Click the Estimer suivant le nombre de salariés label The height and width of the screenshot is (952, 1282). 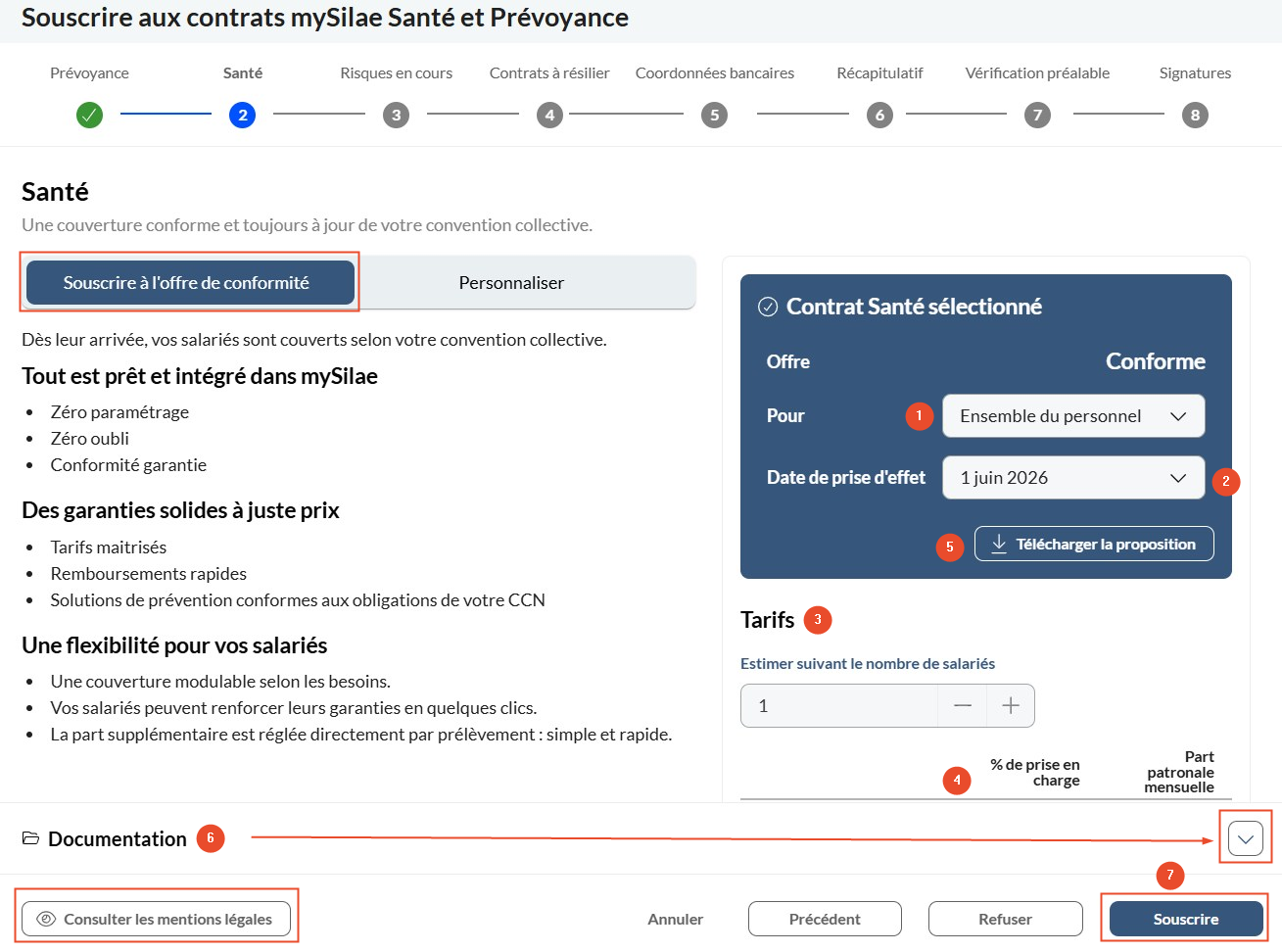click(x=868, y=663)
